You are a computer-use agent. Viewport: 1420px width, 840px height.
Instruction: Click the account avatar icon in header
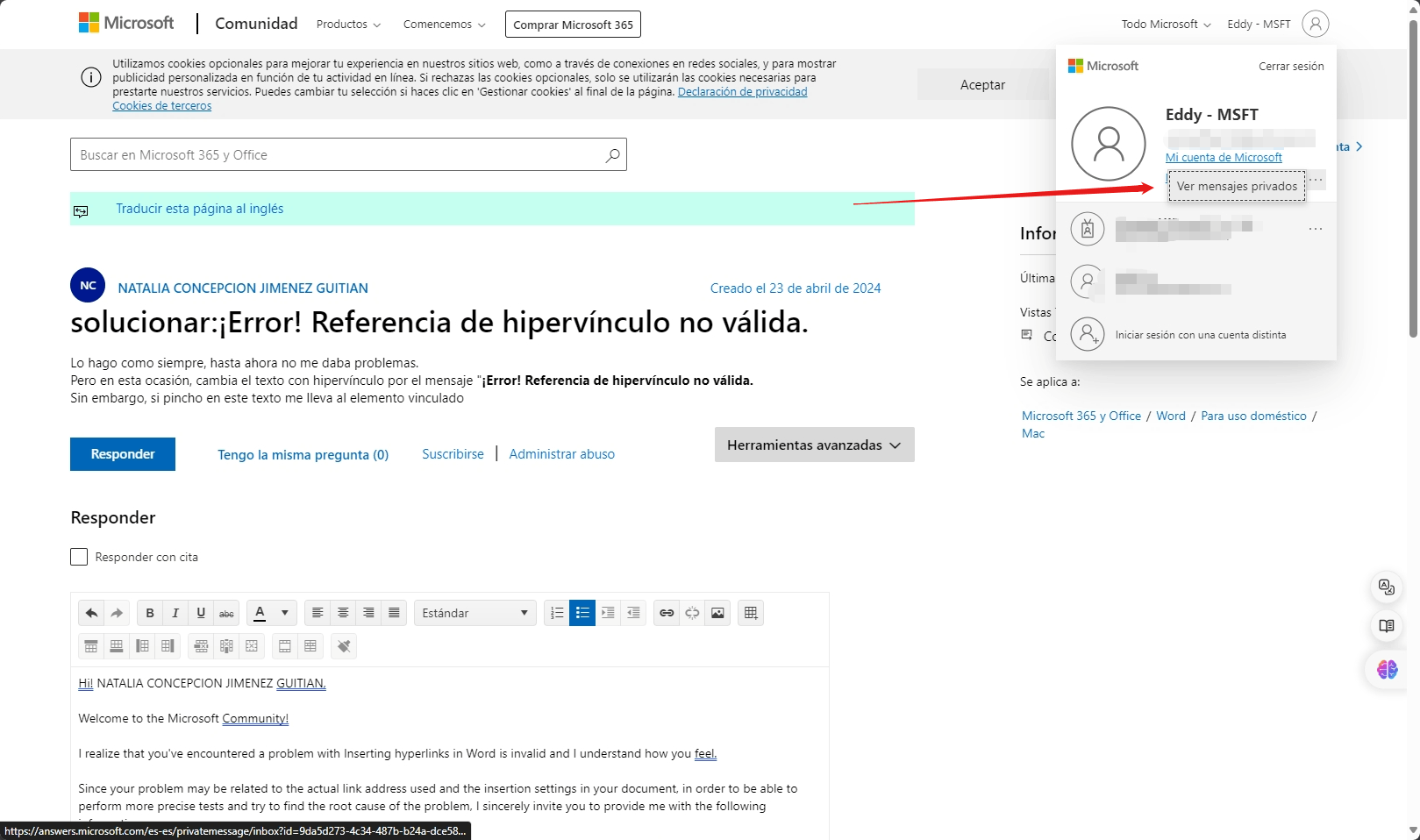tap(1316, 24)
